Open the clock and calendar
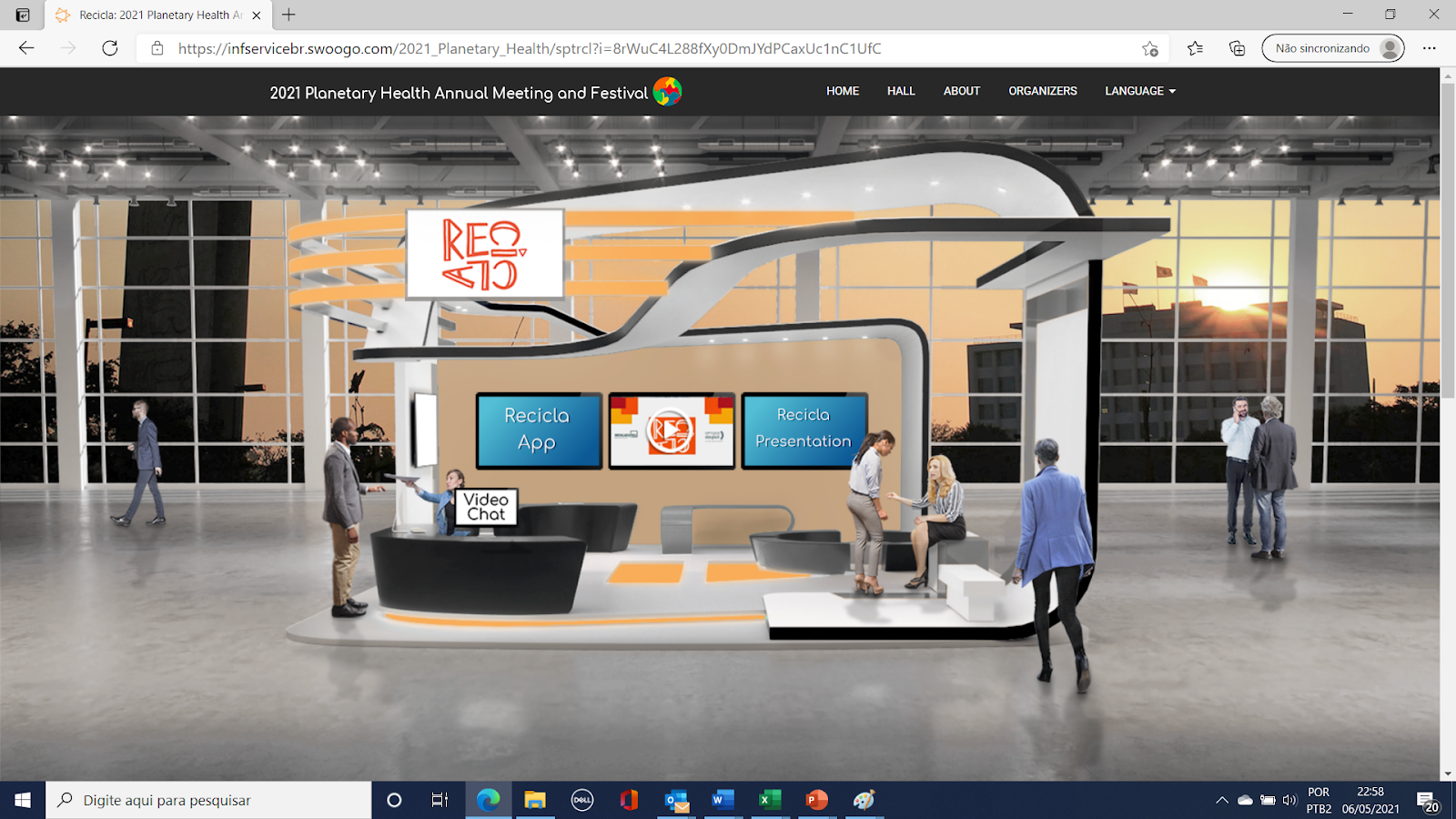Screen dimensions: 1456x819 coord(1370,801)
